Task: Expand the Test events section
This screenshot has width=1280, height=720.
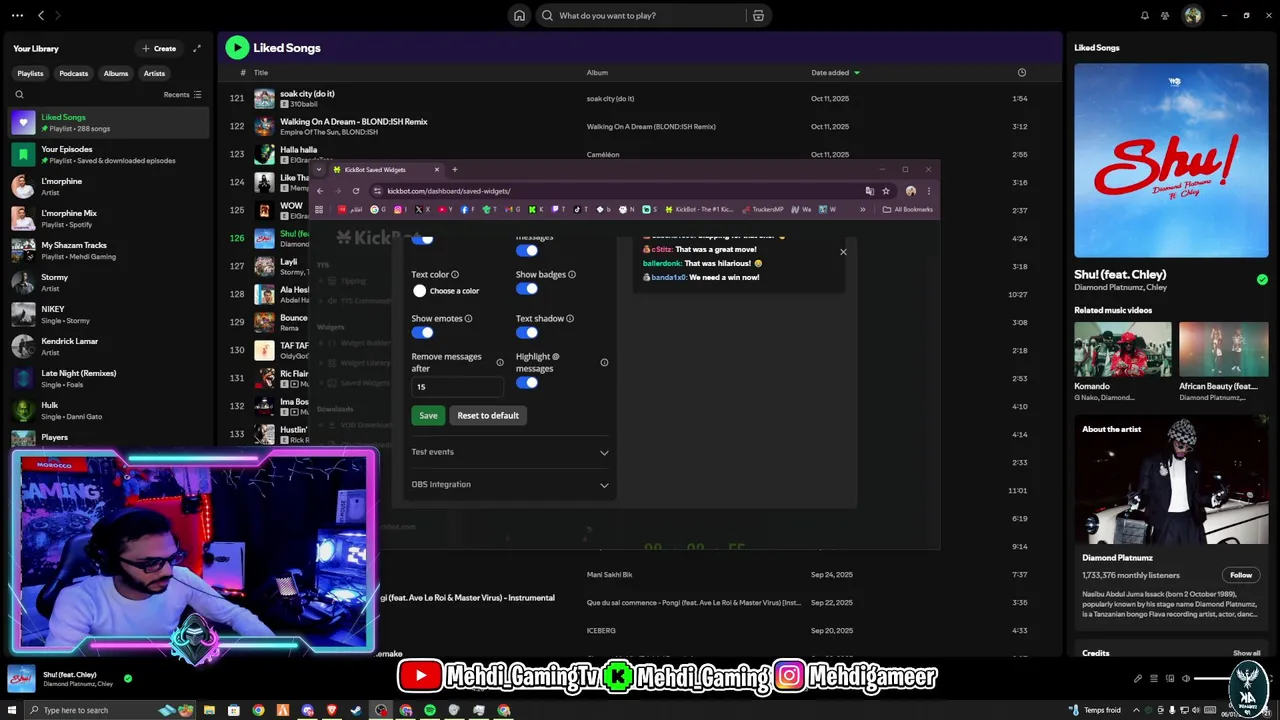Action: 510,452
